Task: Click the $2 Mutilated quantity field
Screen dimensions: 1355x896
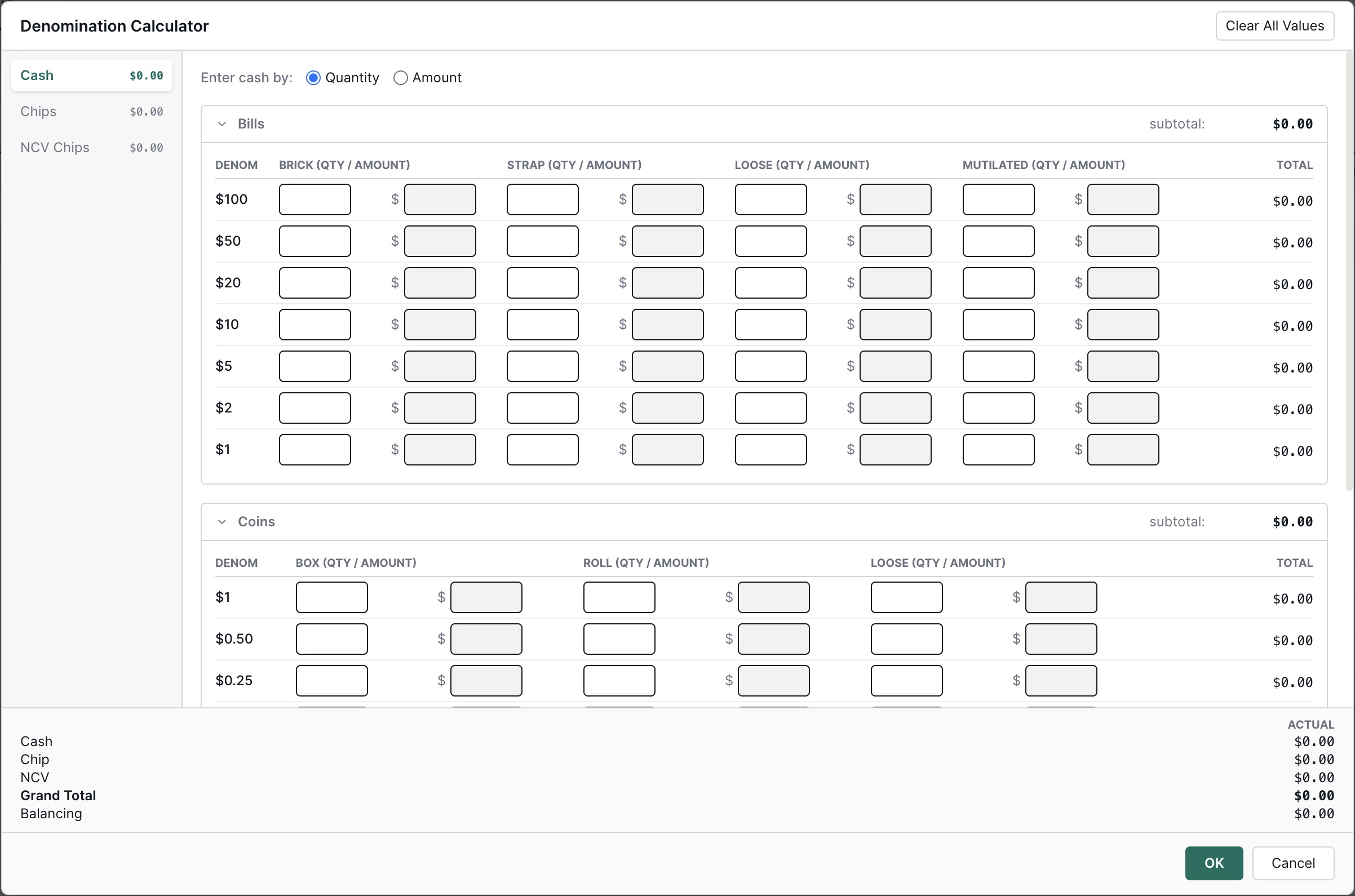Action: click(998, 408)
